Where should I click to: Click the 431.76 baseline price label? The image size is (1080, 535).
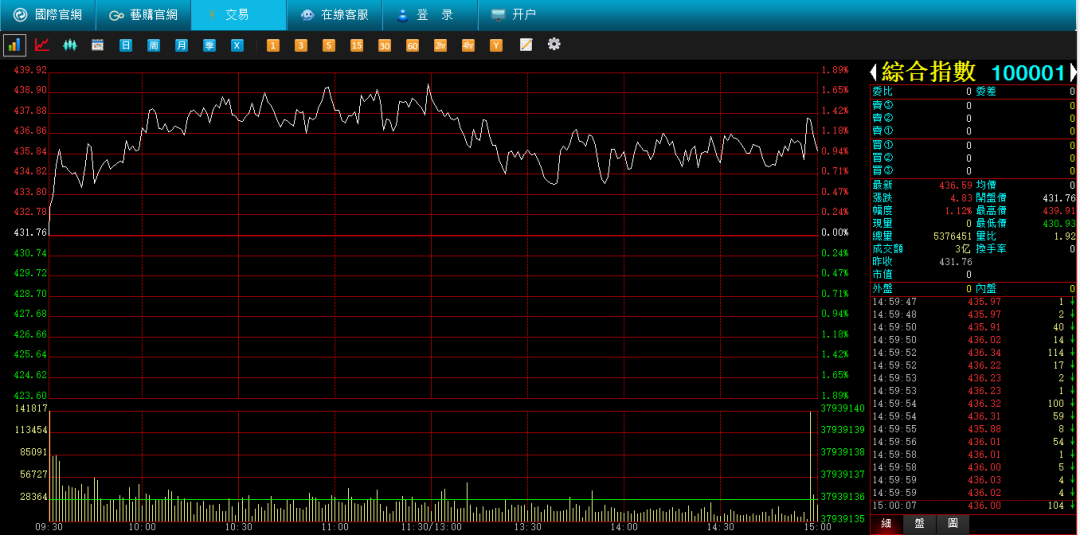click(30, 233)
